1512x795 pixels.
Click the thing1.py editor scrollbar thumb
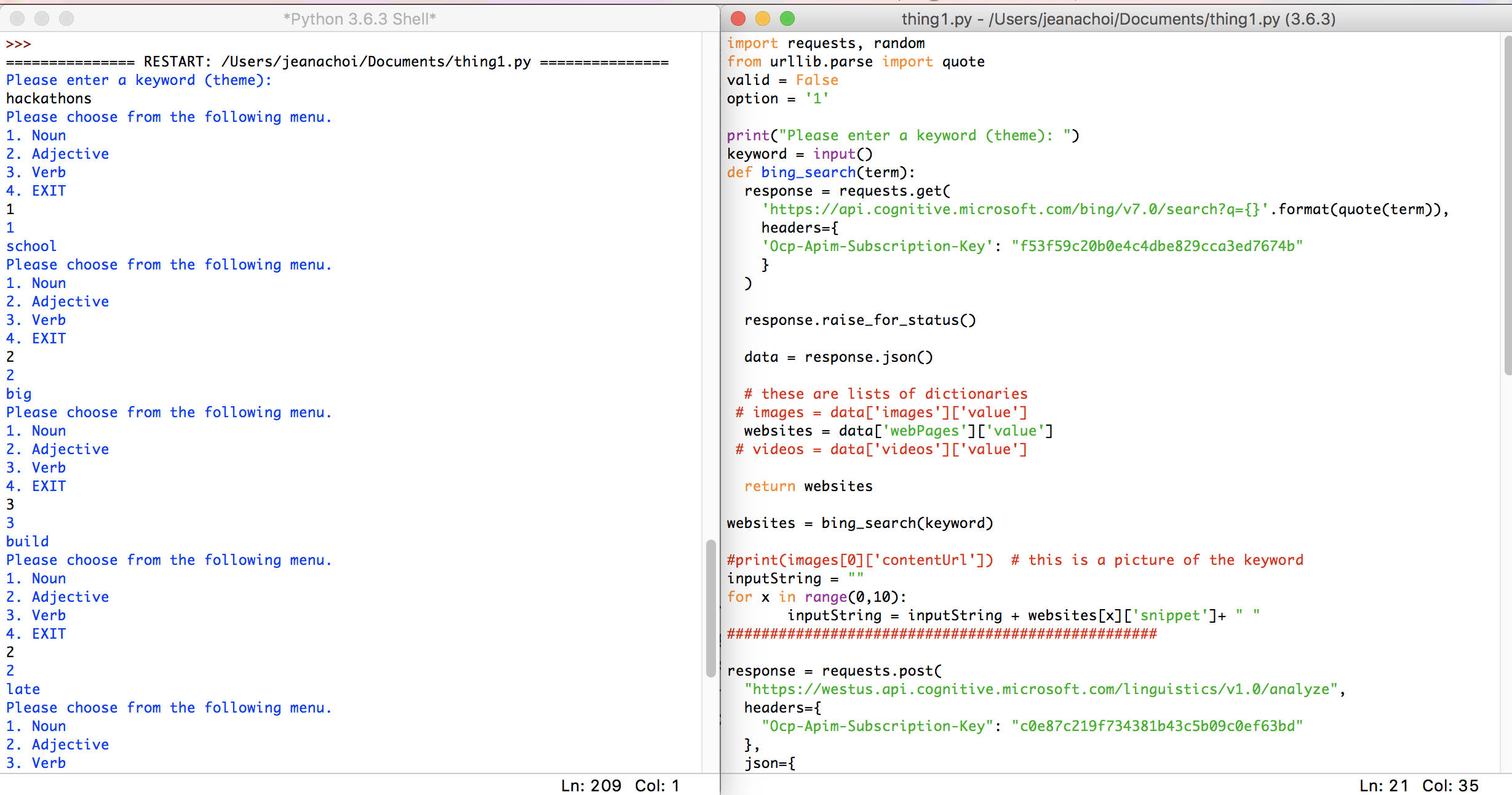point(1507,206)
